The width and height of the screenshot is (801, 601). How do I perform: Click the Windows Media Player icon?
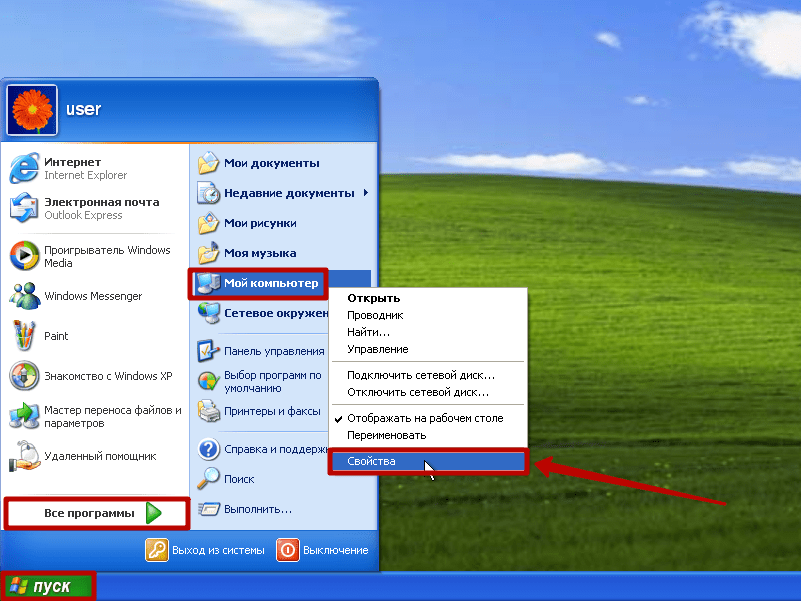[x=24, y=256]
